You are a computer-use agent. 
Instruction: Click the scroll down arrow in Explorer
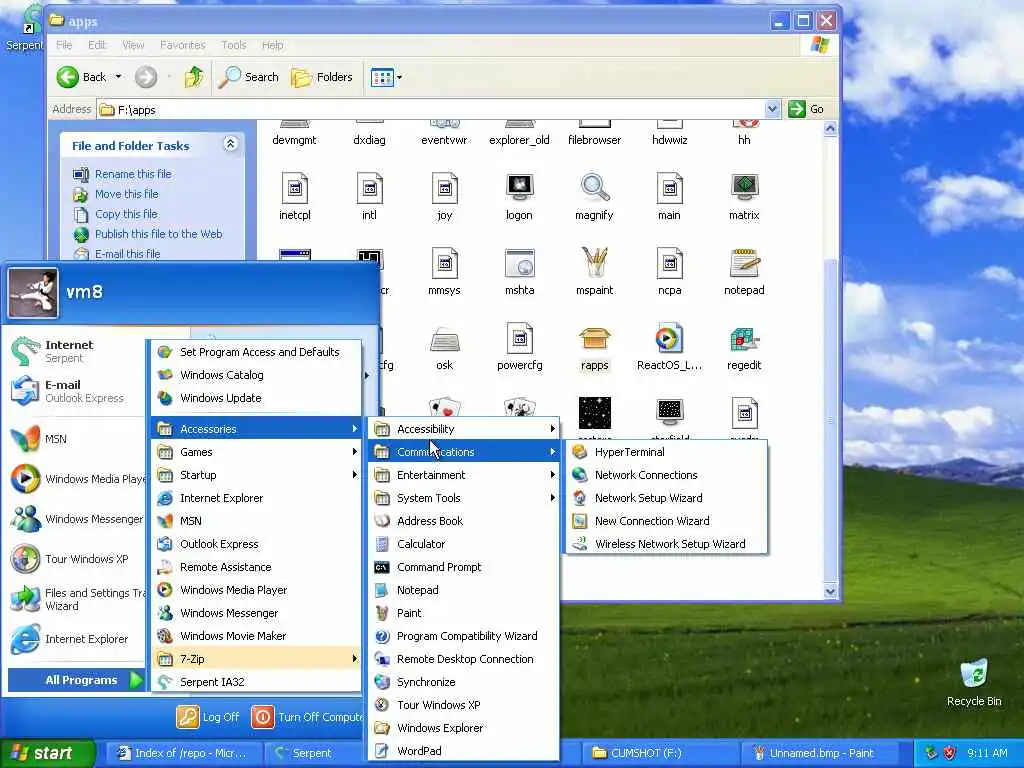(830, 592)
